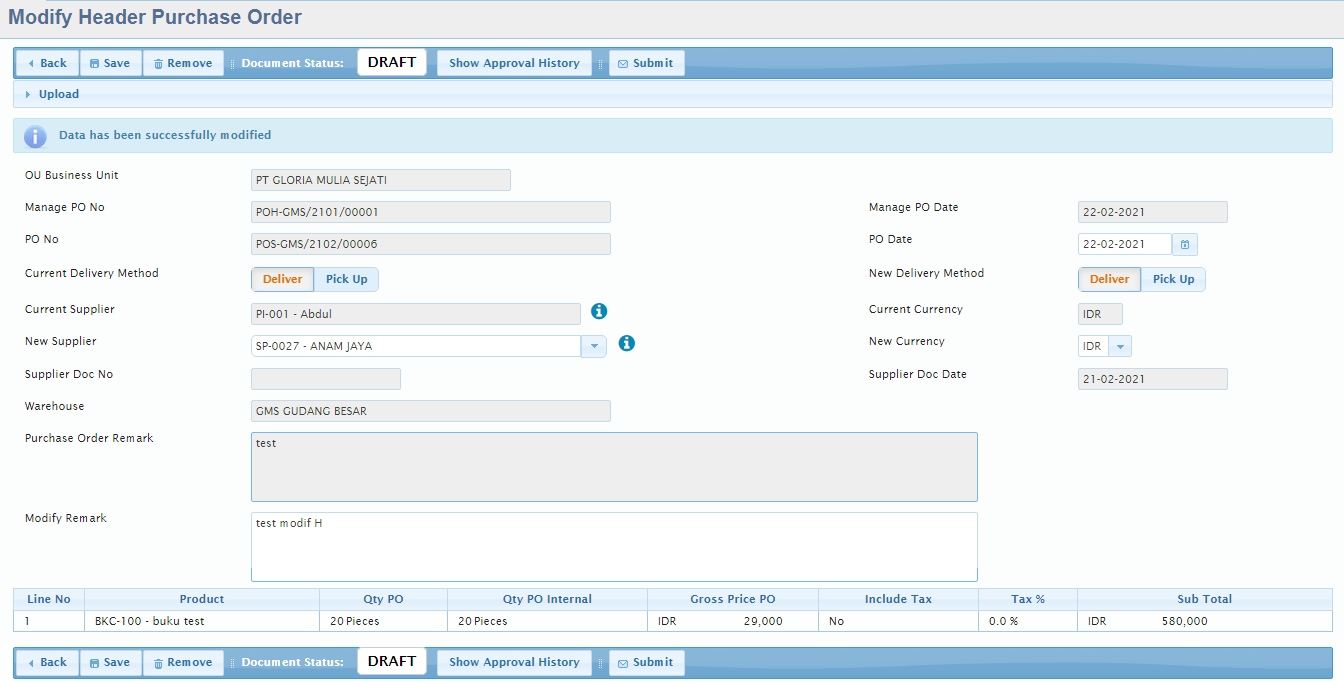Screen dimensions: 1344x681
Task: Click the Tax % column header
Action: 1028,599
